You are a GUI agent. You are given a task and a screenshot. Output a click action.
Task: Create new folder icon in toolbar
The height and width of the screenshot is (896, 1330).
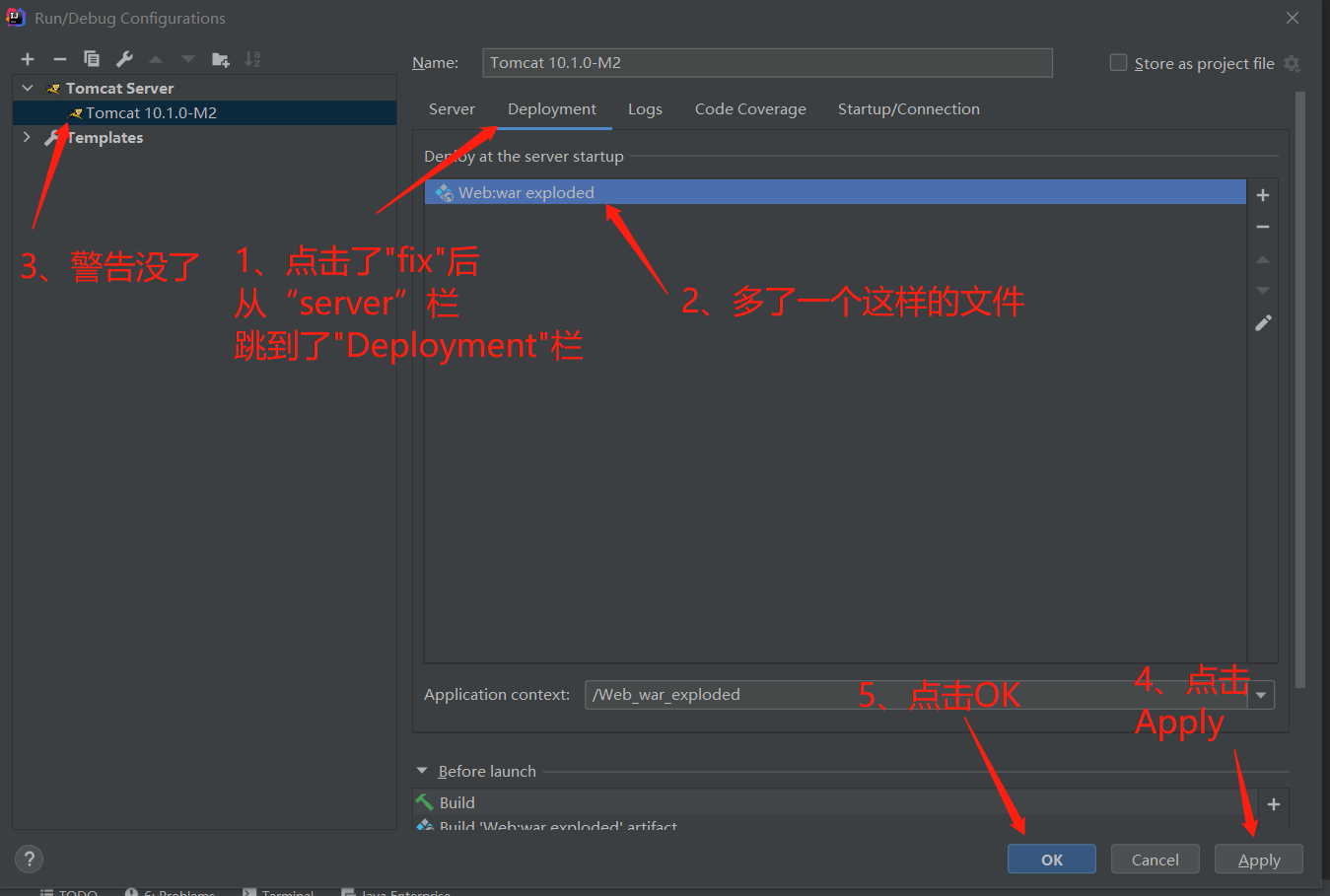pos(221,59)
